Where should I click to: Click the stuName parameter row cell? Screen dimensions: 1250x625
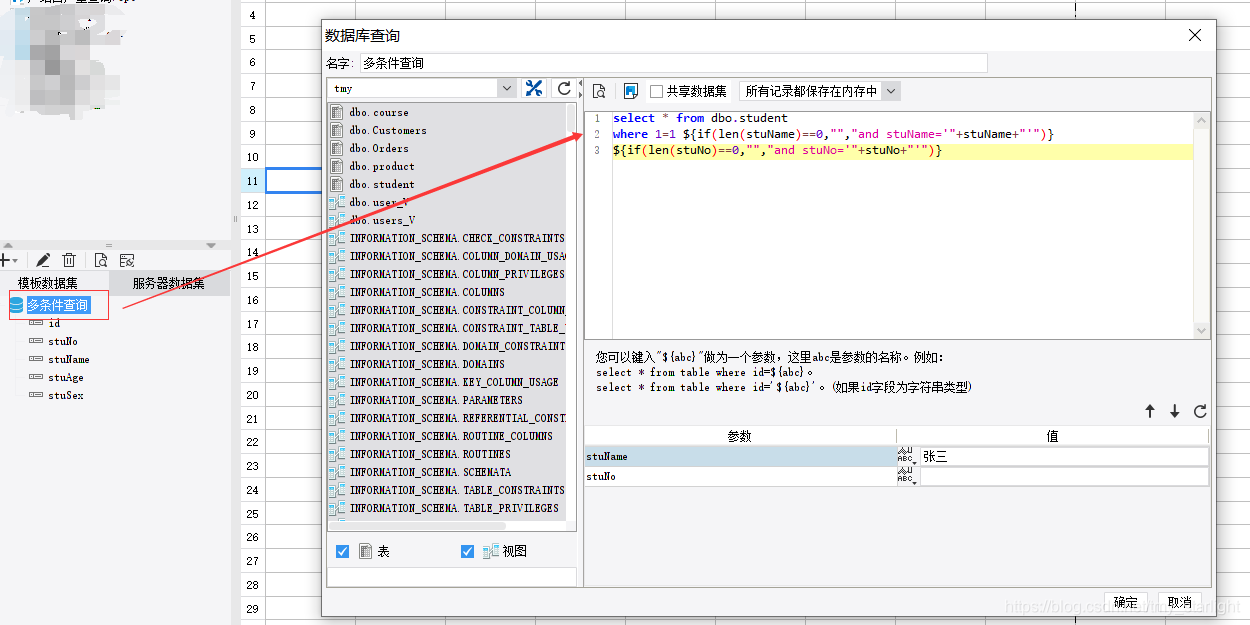pos(740,456)
